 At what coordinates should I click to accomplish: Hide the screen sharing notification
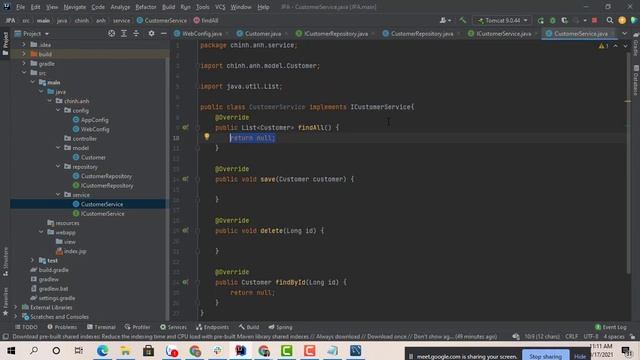point(580,356)
